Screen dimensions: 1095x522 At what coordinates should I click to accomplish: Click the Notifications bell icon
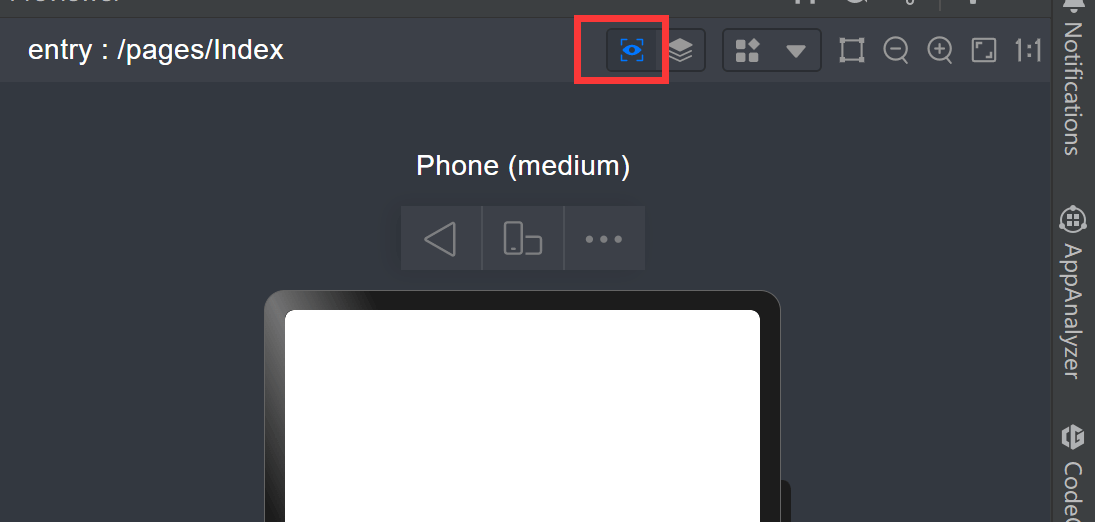[1073, 4]
